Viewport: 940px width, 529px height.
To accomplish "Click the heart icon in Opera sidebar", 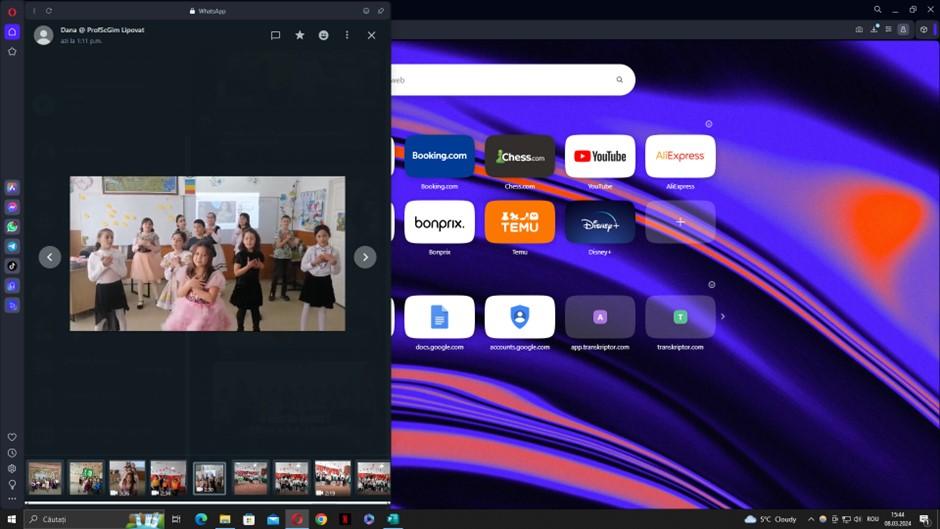I will pyautogui.click(x=12, y=437).
